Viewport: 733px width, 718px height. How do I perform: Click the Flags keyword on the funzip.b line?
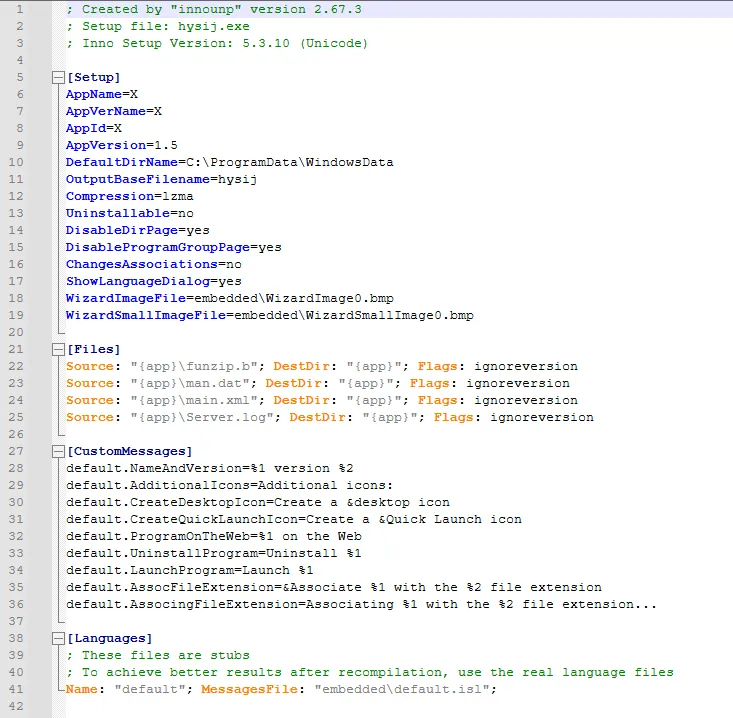438,366
